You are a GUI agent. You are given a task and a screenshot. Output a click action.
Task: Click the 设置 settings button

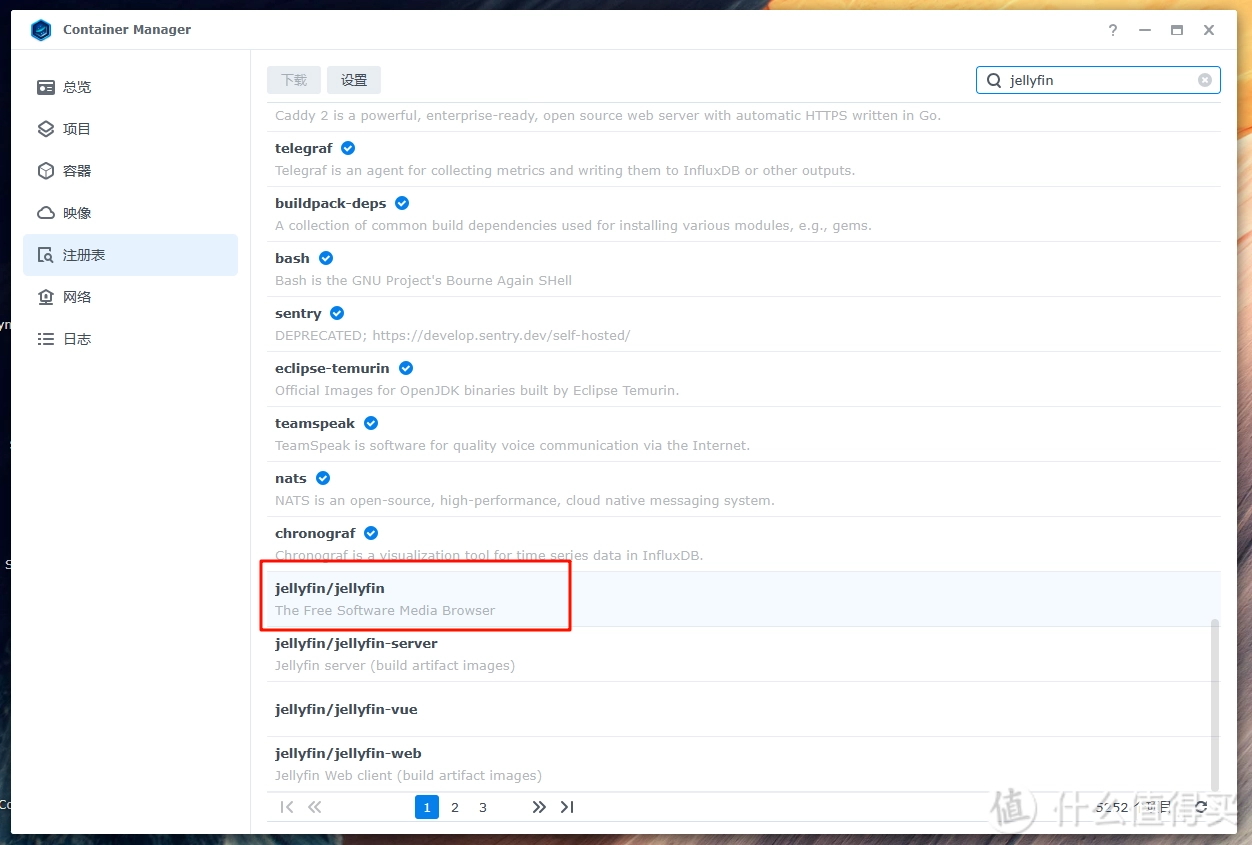click(x=354, y=80)
